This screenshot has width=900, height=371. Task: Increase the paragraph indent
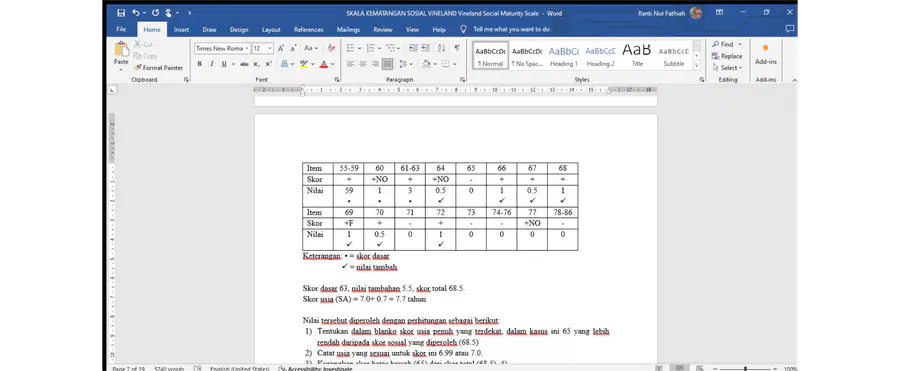(x=425, y=48)
